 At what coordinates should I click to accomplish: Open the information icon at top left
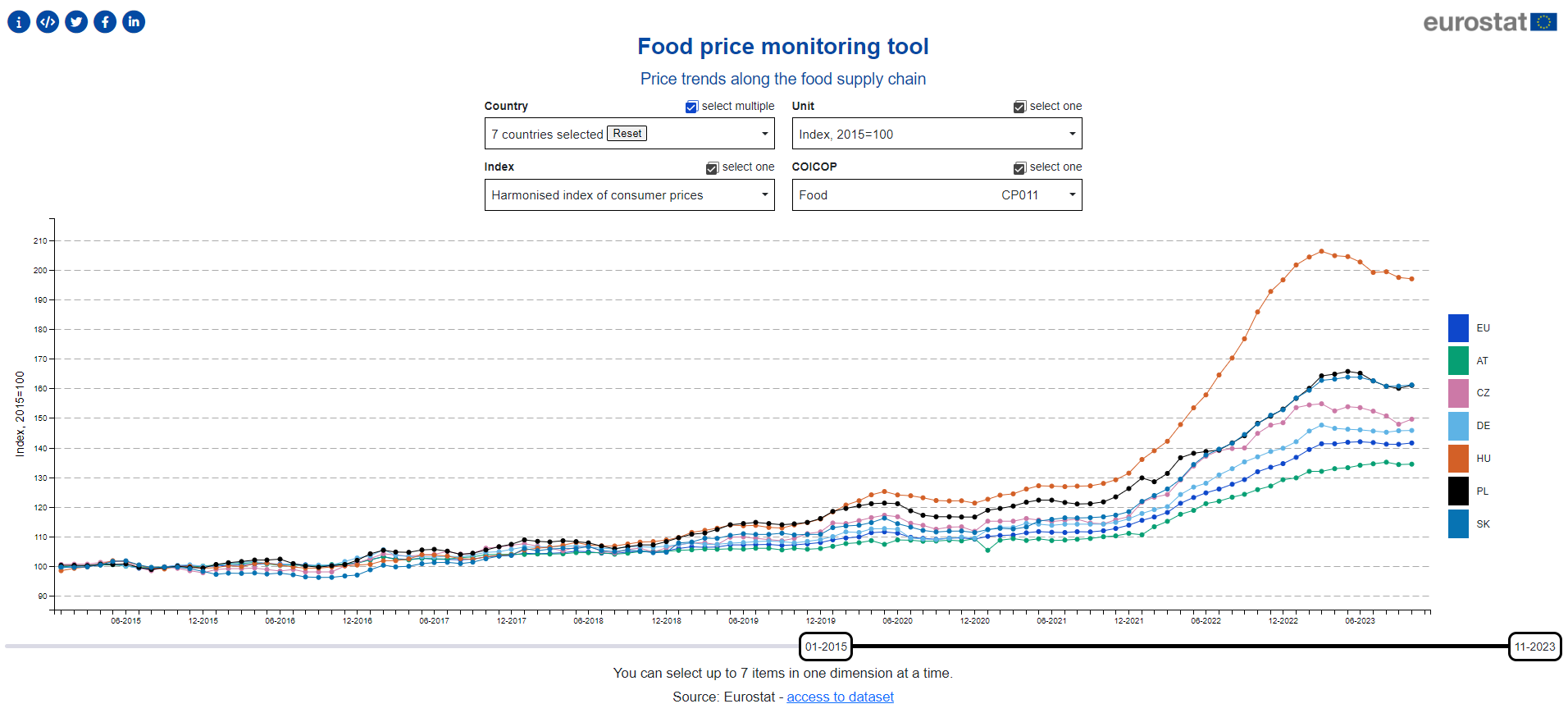tap(19, 22)
